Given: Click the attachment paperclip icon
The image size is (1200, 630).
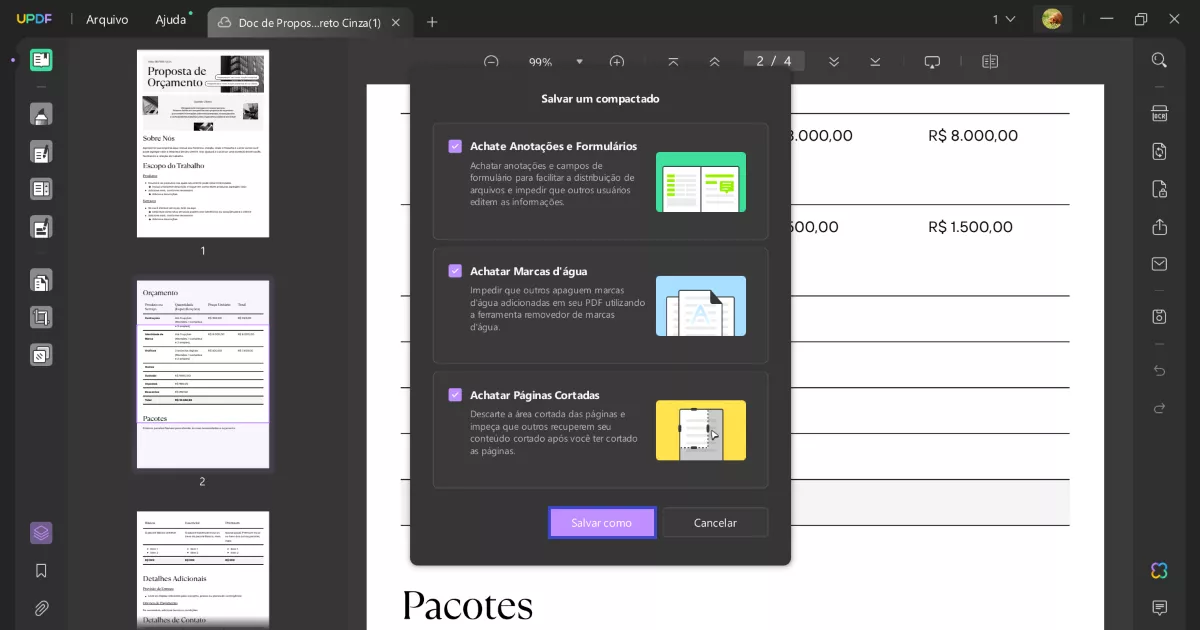Looking at the screenshot, I should pos(41,608).
